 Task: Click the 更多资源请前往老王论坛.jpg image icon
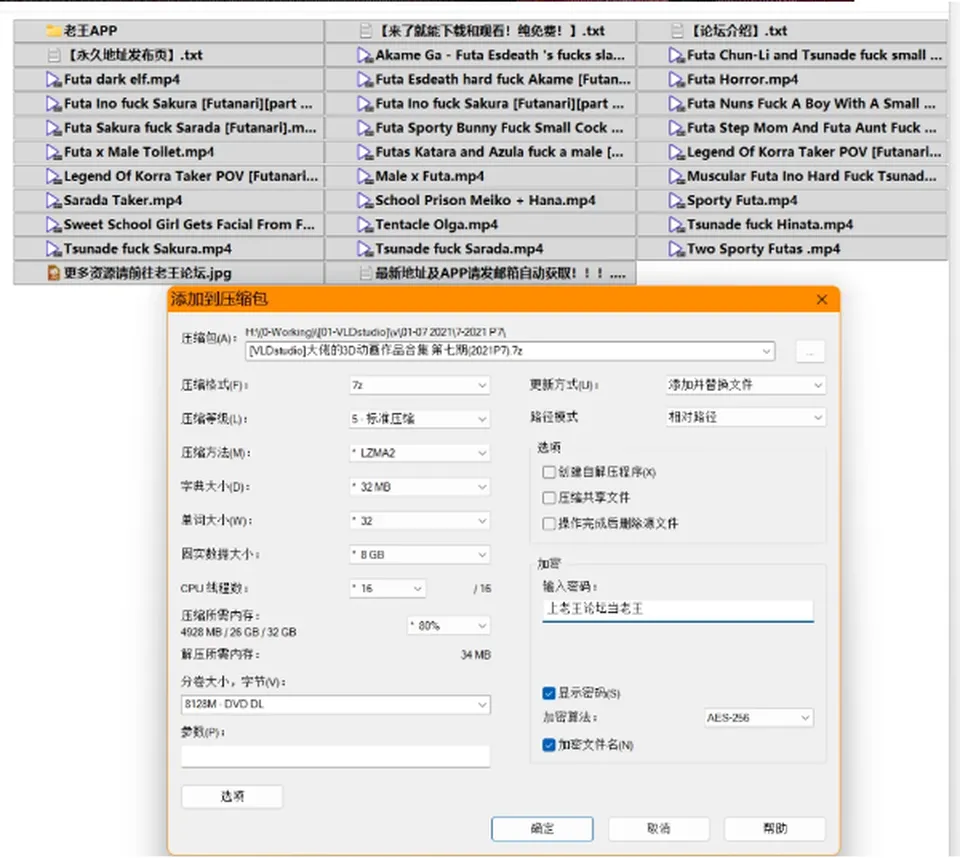click(54, 273)
